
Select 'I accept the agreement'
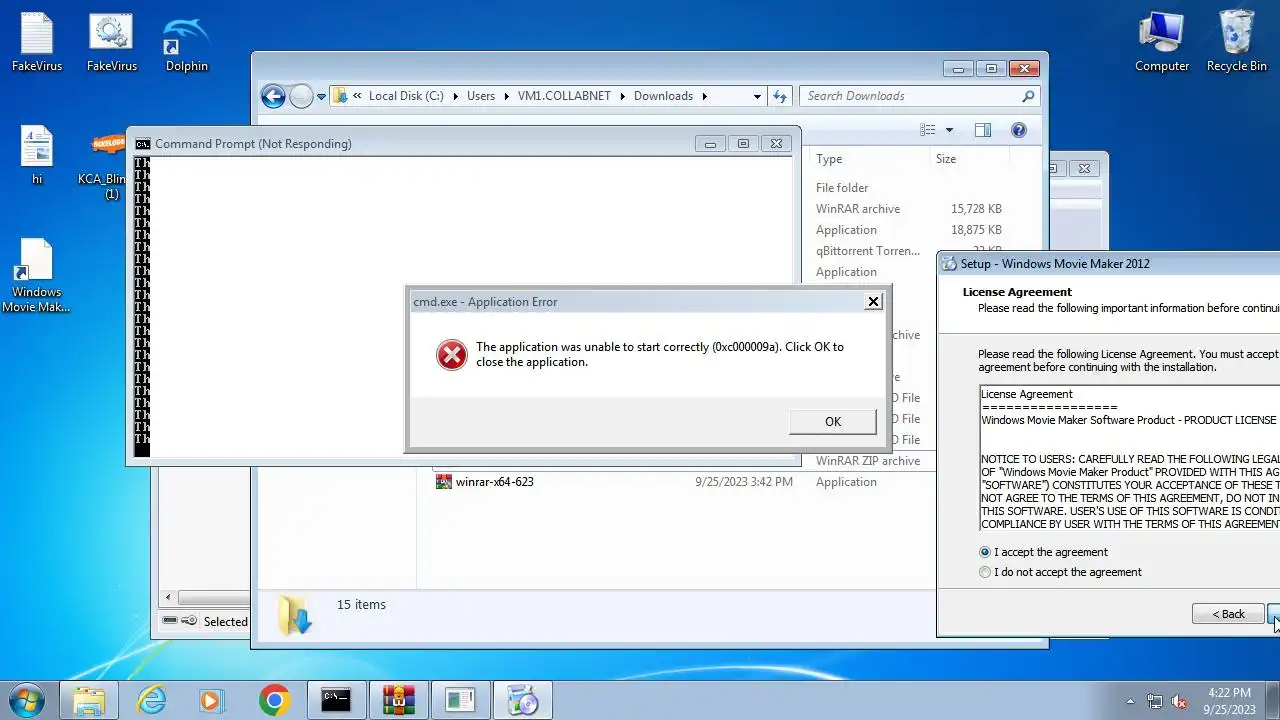(1043, 552)
